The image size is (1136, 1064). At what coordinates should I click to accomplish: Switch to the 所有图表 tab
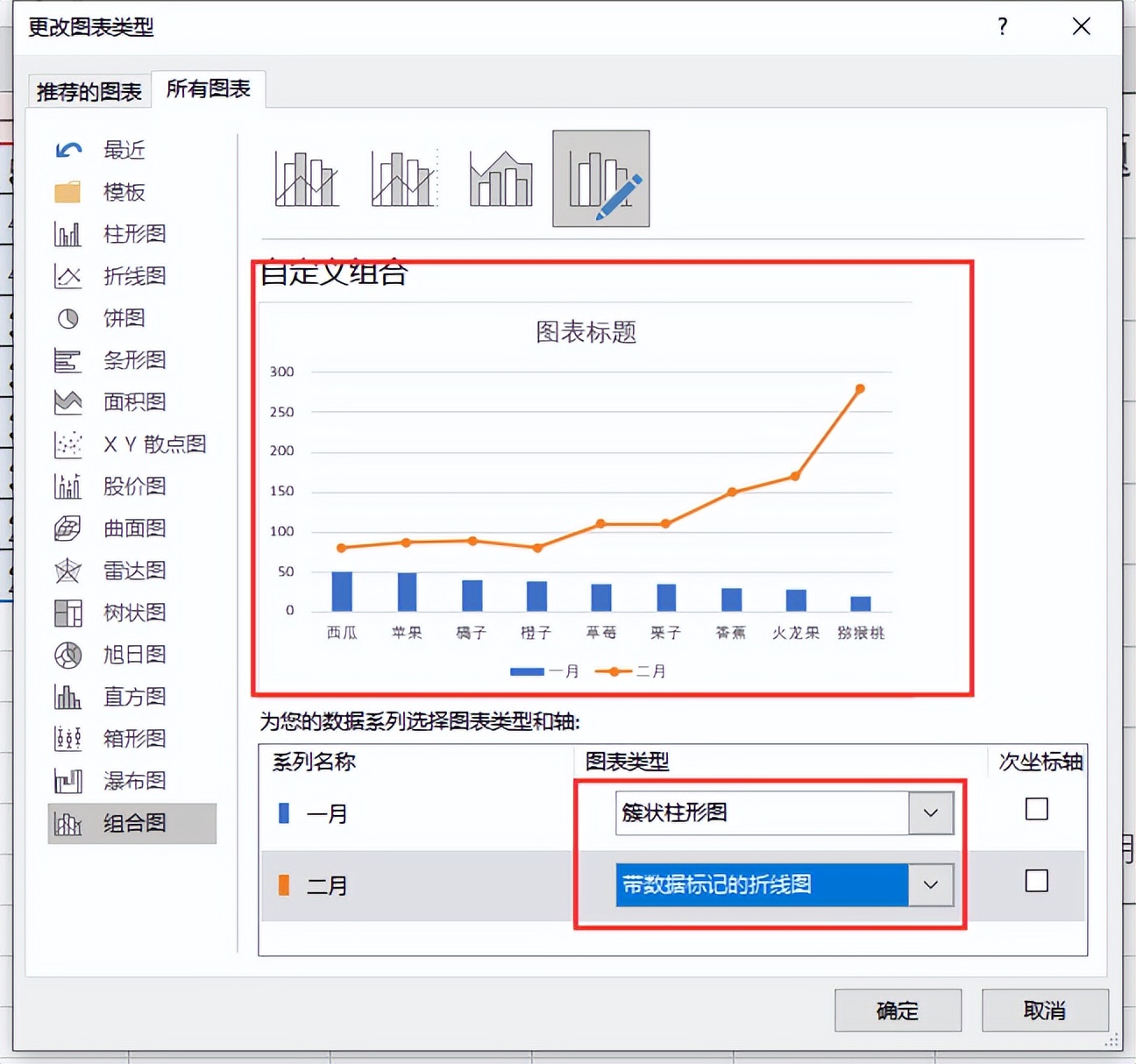(x=209, y=89)
